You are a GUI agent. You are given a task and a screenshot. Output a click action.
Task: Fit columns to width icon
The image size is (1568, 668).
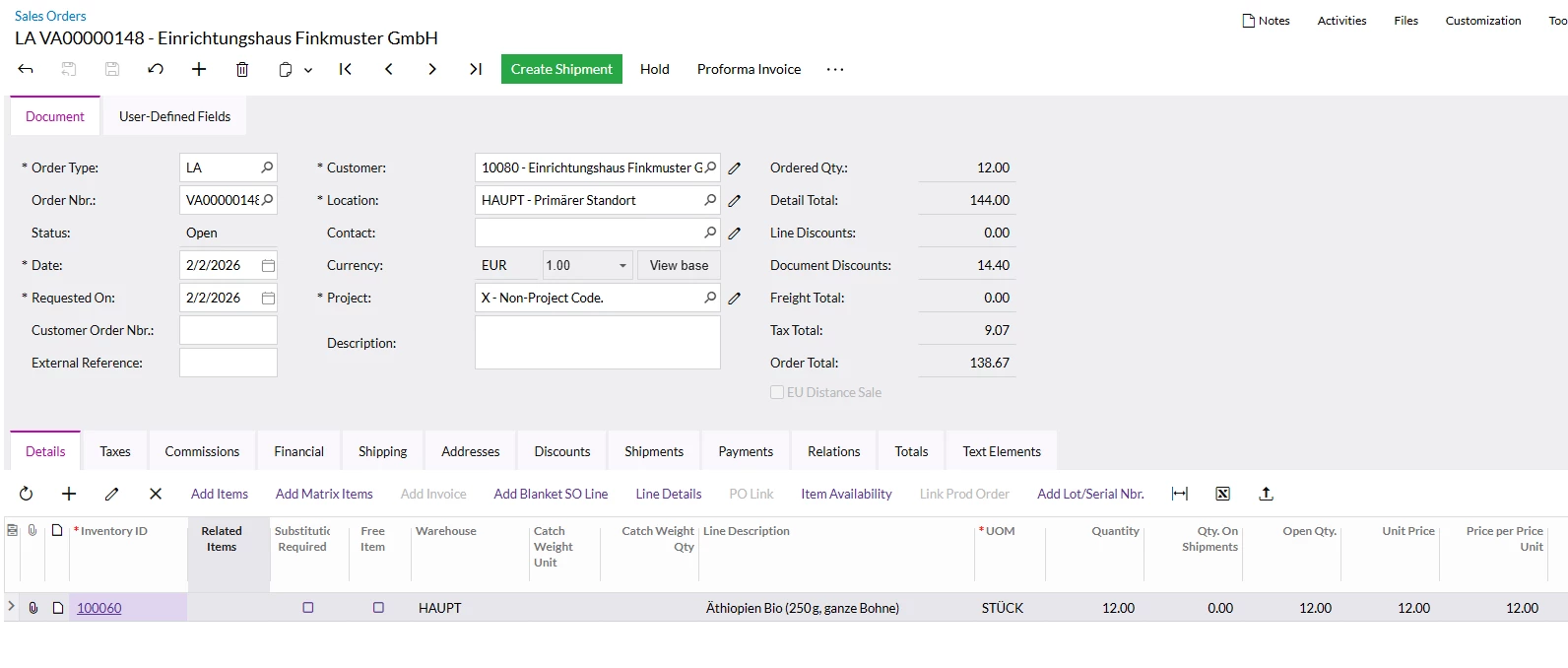pos(1180,494)
